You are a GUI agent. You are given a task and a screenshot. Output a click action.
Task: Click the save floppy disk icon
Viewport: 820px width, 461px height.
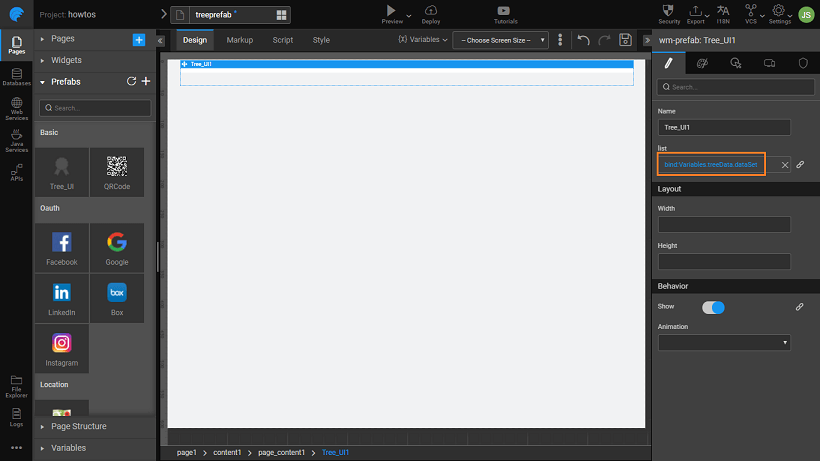pos(625,40)
